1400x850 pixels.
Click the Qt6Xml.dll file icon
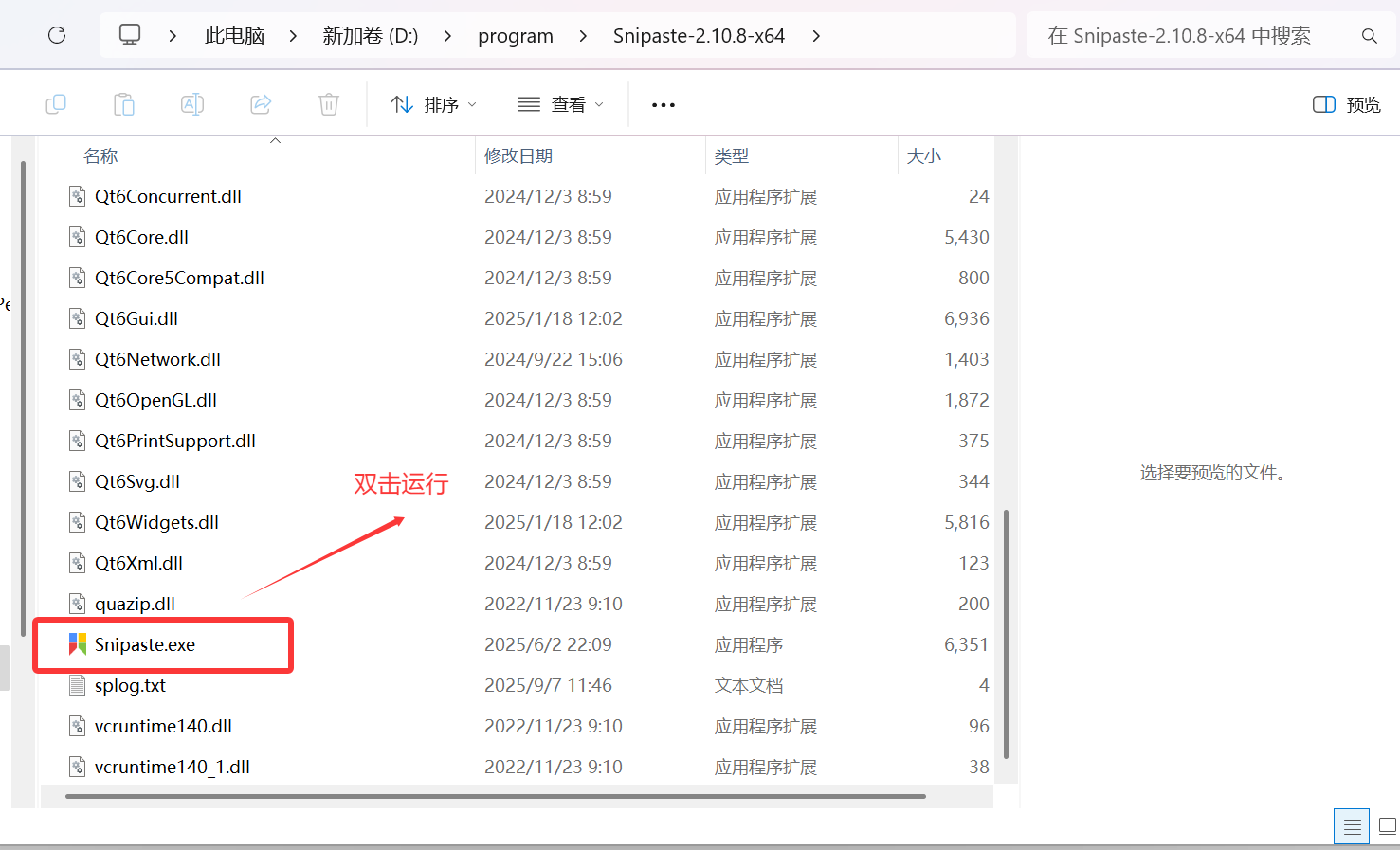[78, 563]
